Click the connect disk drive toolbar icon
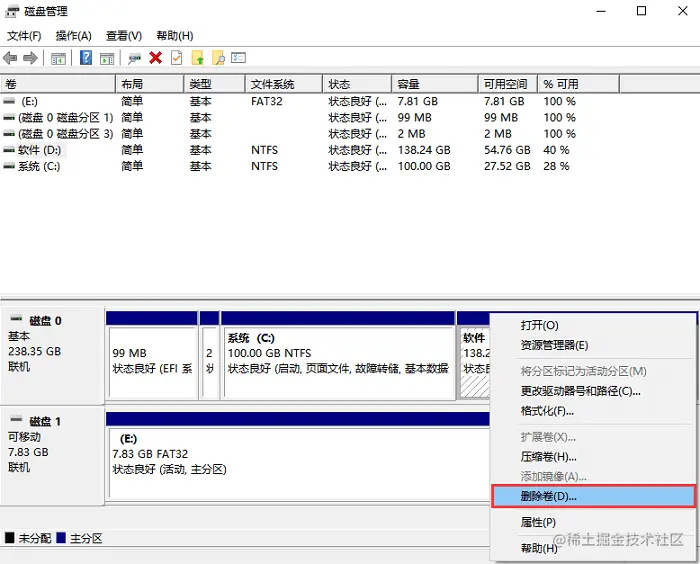The width and height of the screenshot is (700, 564). coord(134,58)
